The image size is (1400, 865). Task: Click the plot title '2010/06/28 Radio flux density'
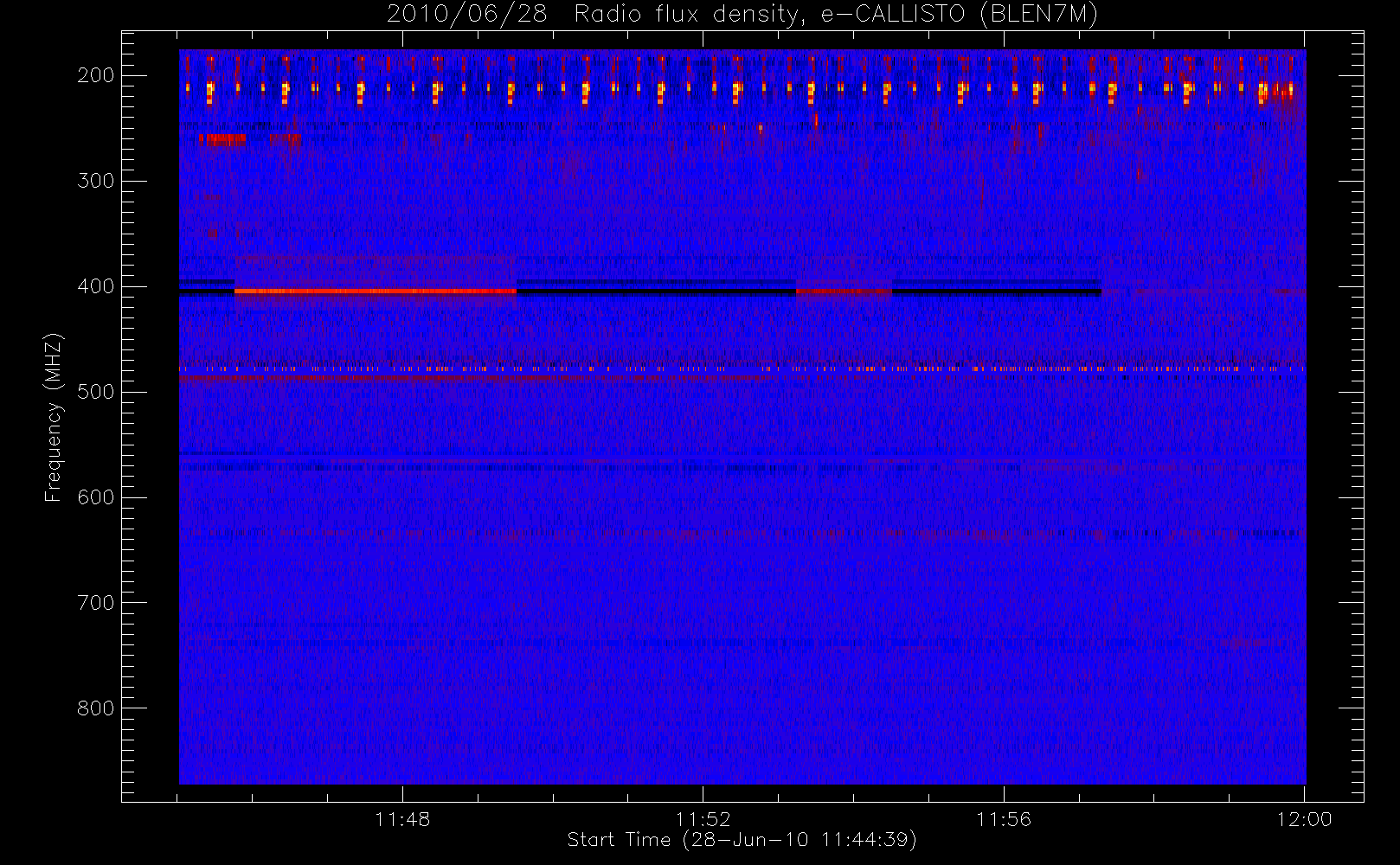[x=742, y=15]
